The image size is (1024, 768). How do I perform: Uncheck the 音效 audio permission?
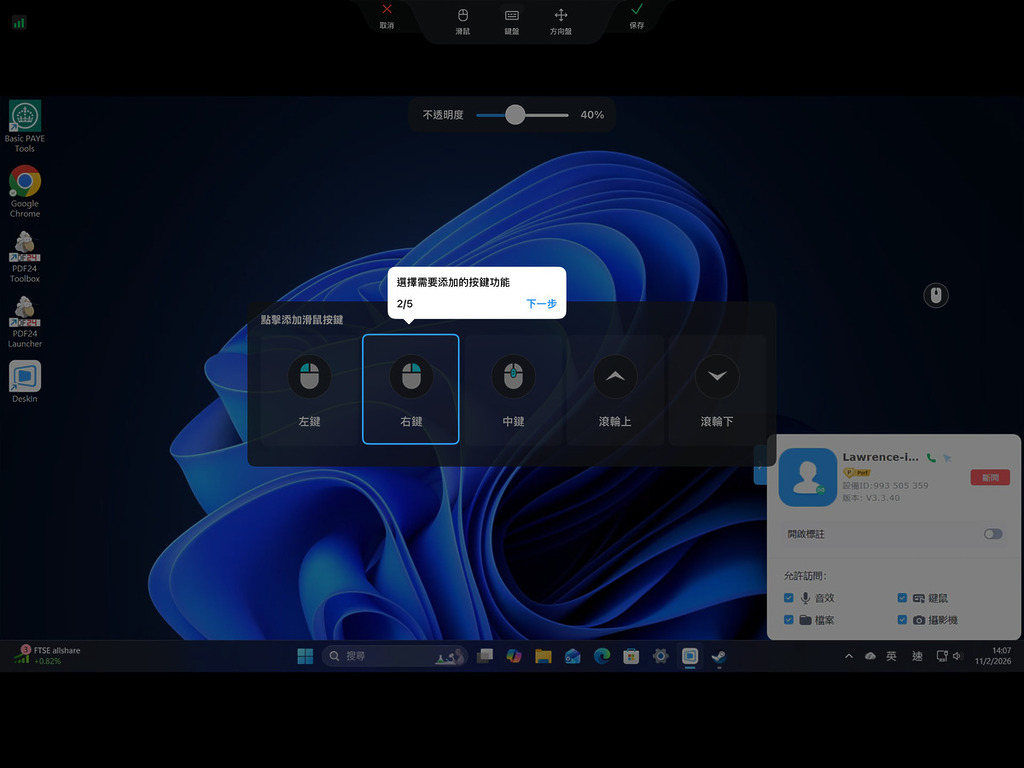coord(790,597)
